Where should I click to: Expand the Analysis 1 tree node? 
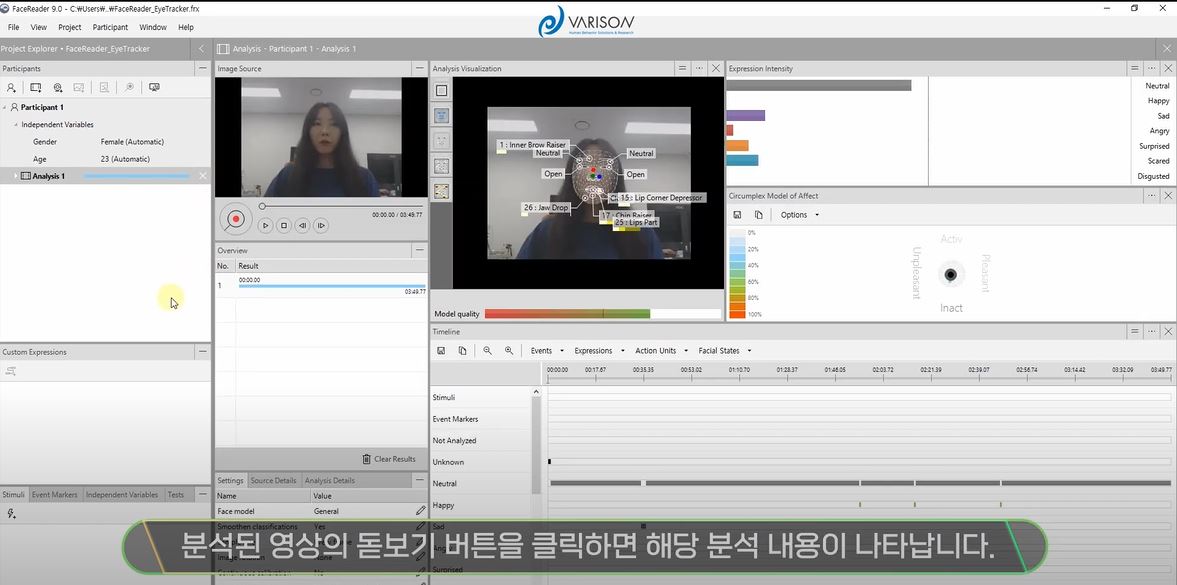coord(15,176)
